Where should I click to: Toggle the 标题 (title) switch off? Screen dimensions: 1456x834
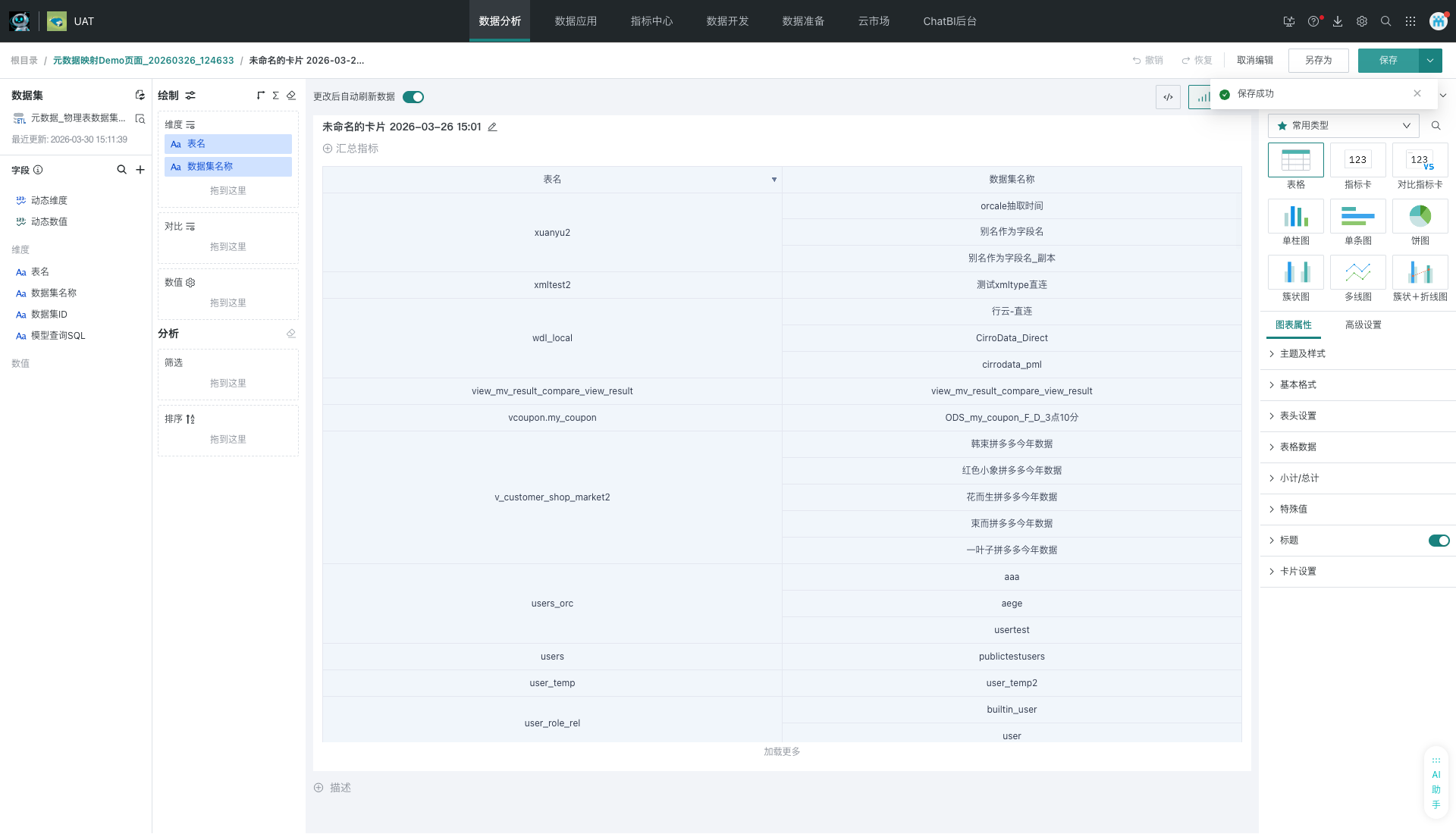(1439, 541)
